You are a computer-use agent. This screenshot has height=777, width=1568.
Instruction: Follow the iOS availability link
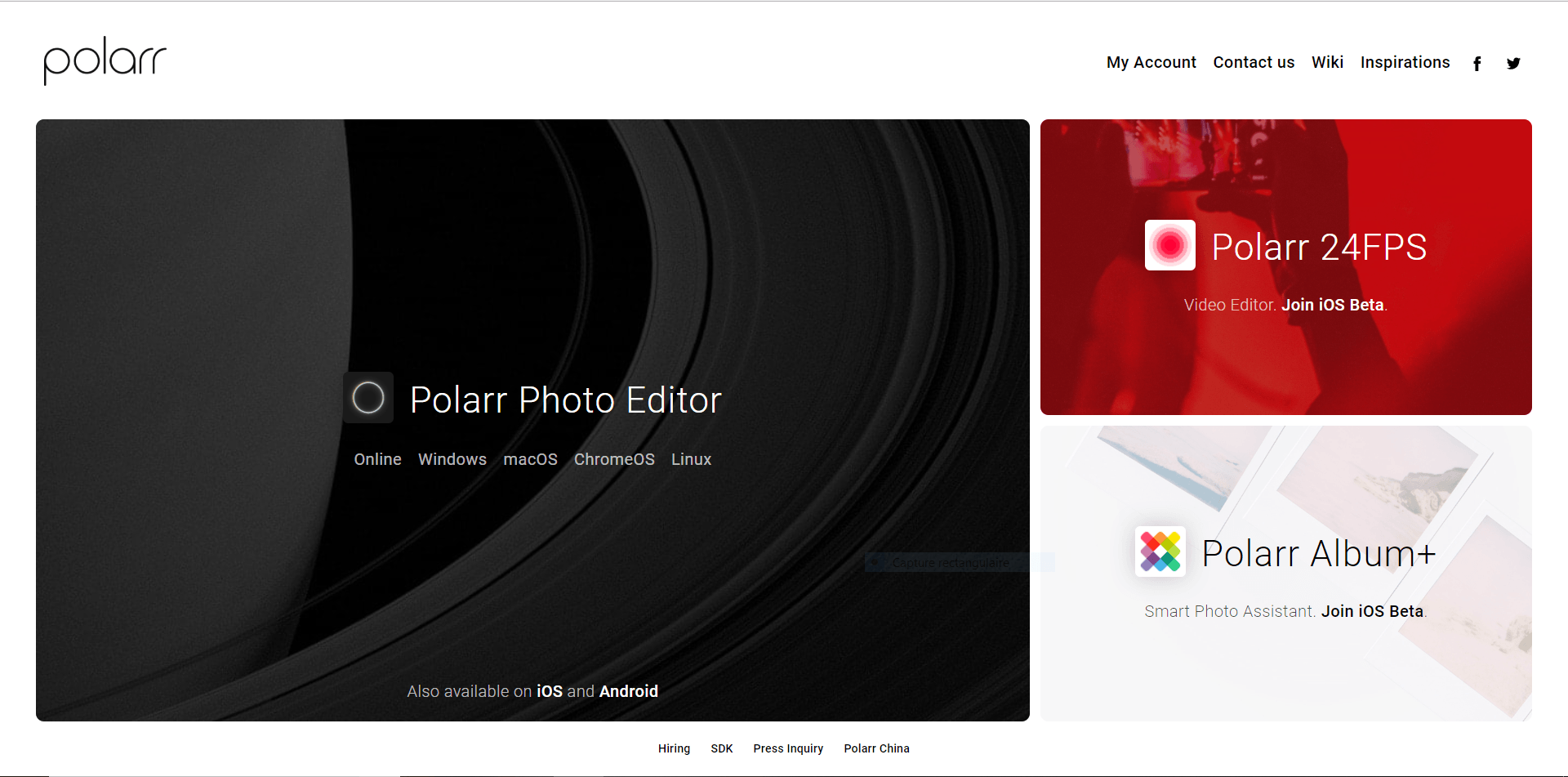tap(550, 691)
